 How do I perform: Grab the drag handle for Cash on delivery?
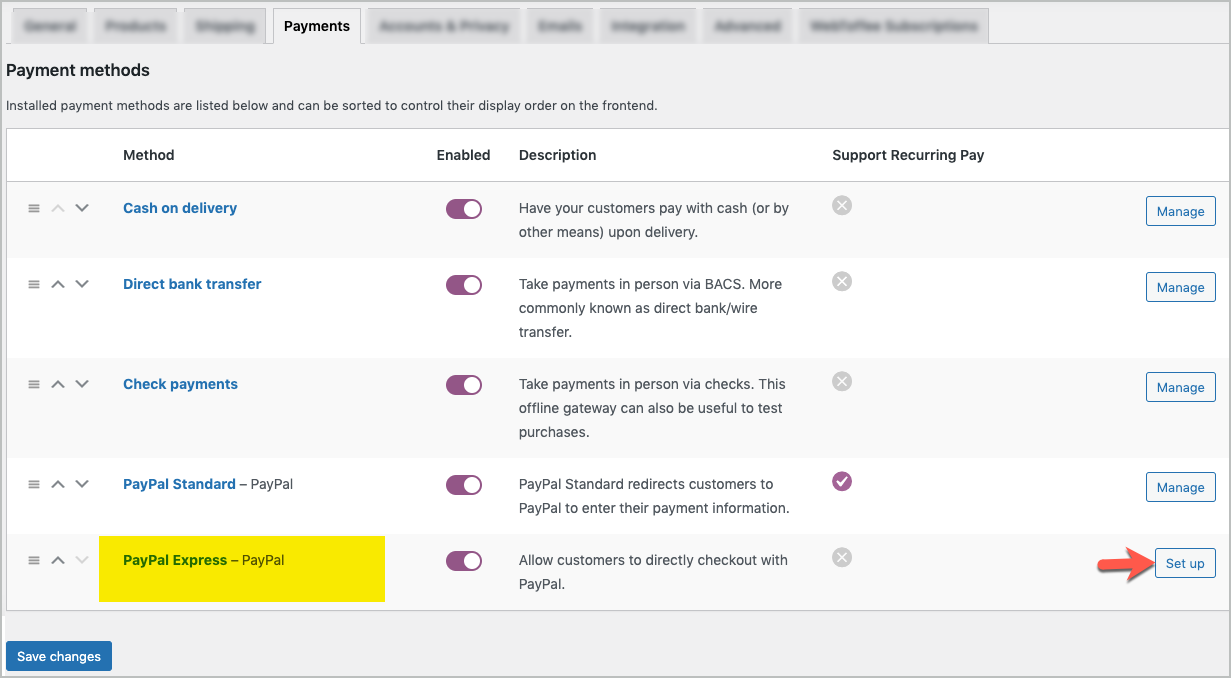33,208
